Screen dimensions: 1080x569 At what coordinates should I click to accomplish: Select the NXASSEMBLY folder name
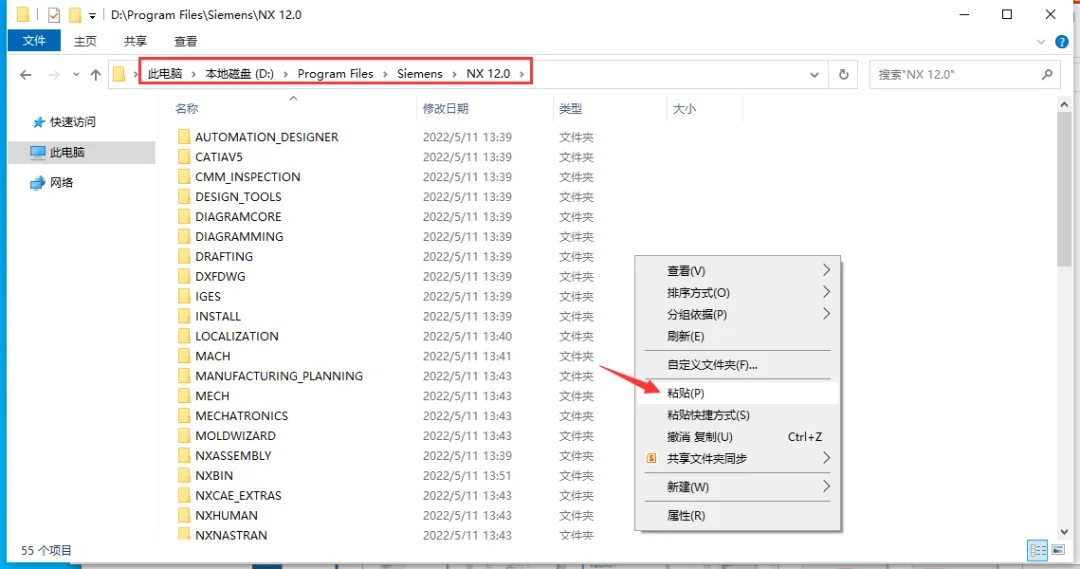[233, 456]
